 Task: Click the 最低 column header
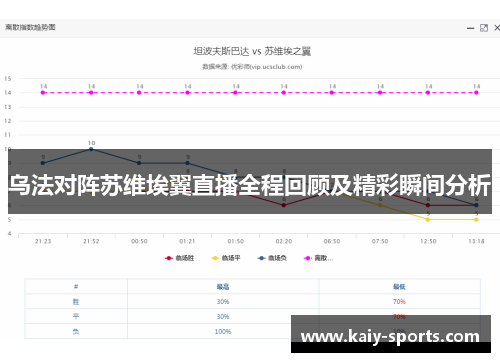click(399, 286)
